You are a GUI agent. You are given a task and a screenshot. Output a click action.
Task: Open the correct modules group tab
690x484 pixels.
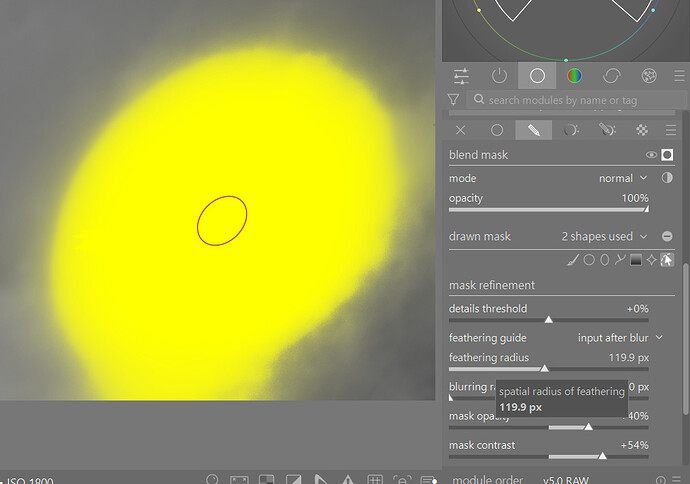pos(612,76)
